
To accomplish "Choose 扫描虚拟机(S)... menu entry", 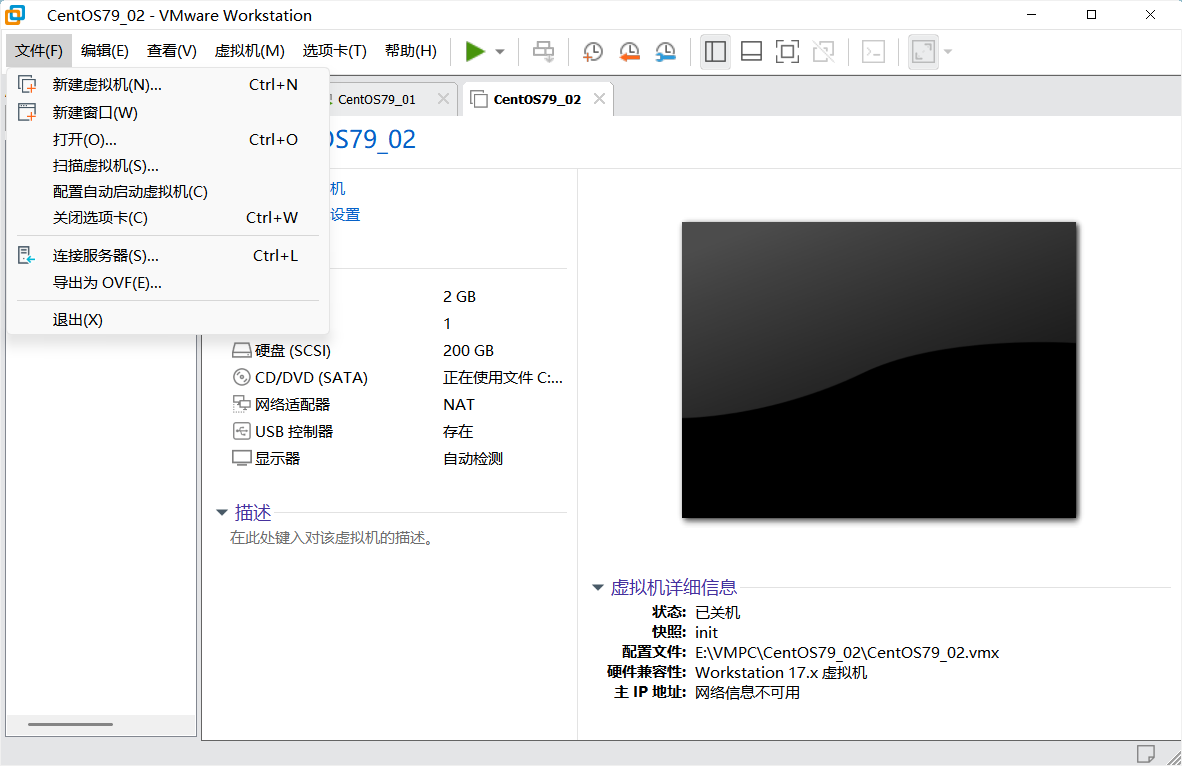I will click(168, 166).
